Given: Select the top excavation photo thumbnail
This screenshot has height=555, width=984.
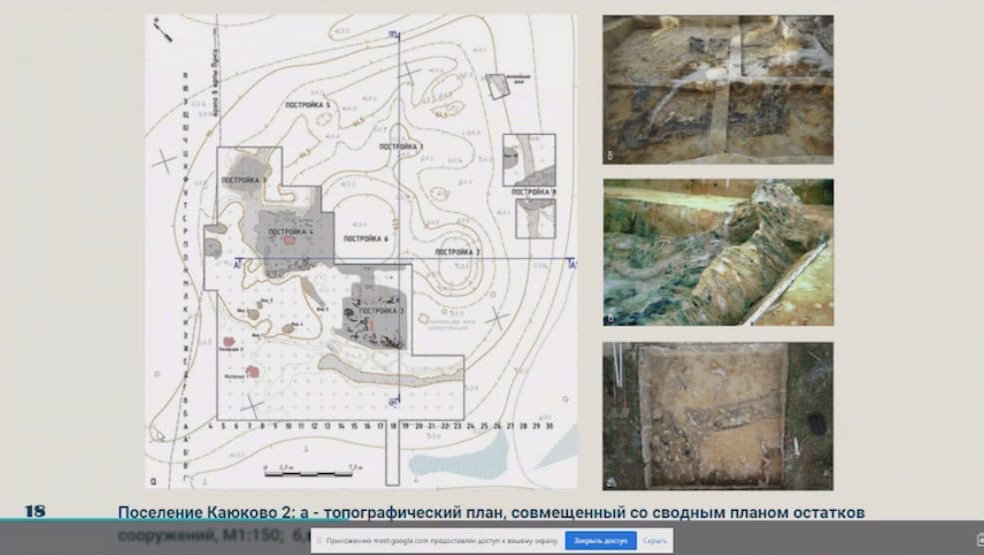Looking at the screenshot, I should point(718,88).
